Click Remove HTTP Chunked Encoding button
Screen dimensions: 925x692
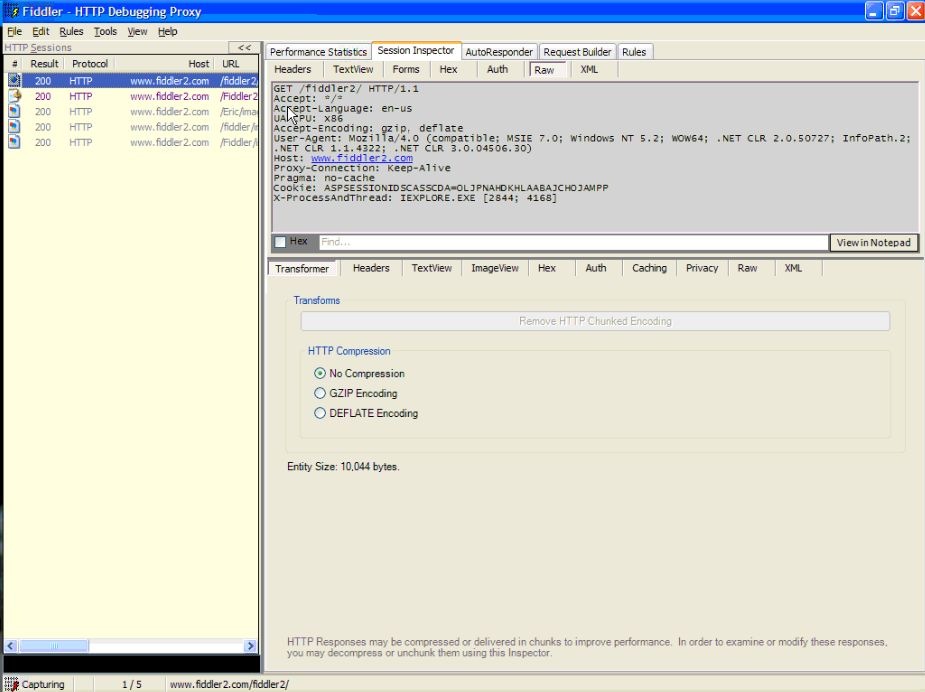(595, 321)
